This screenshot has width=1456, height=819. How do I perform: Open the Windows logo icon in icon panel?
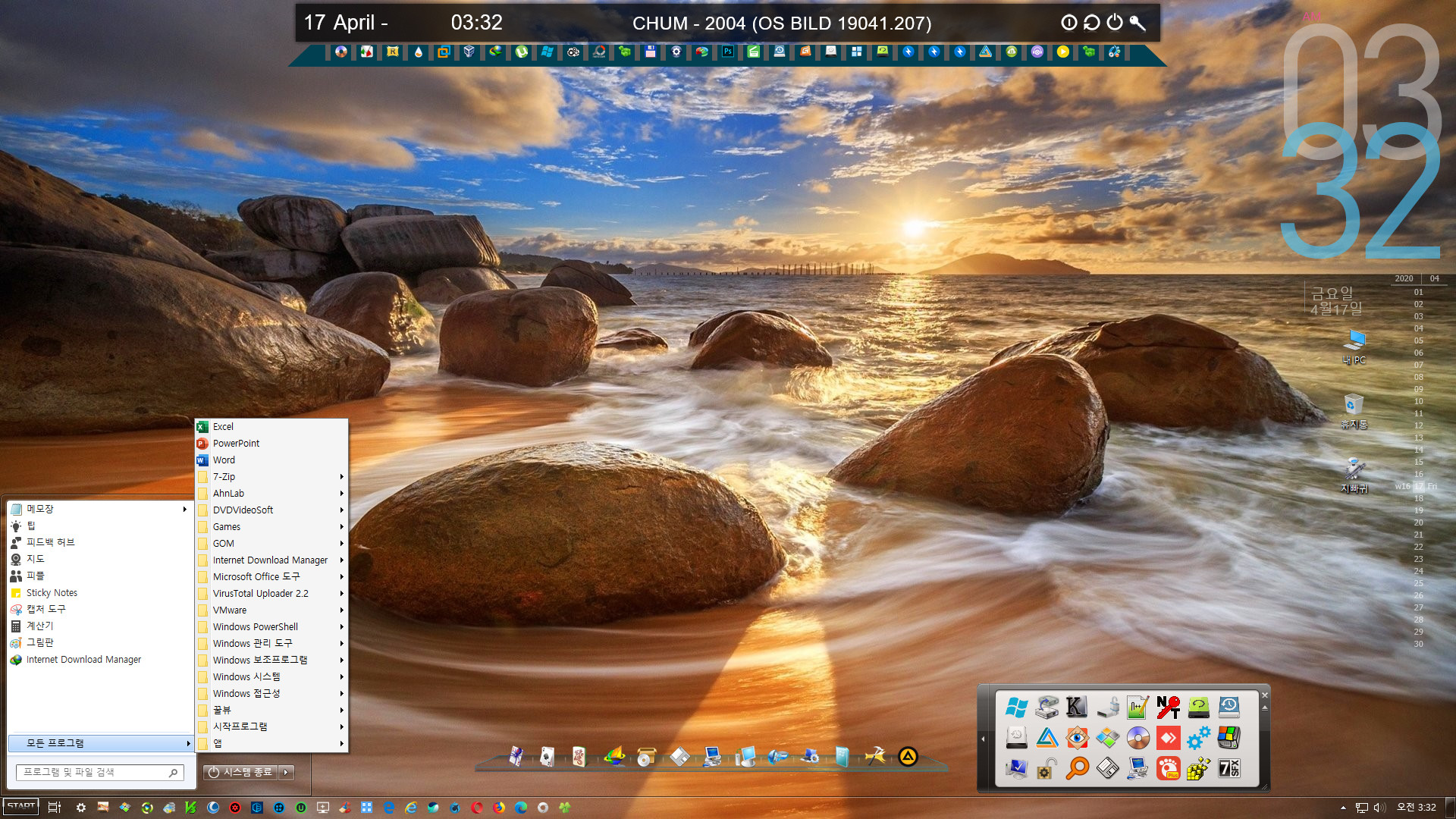coord(1016,707)
